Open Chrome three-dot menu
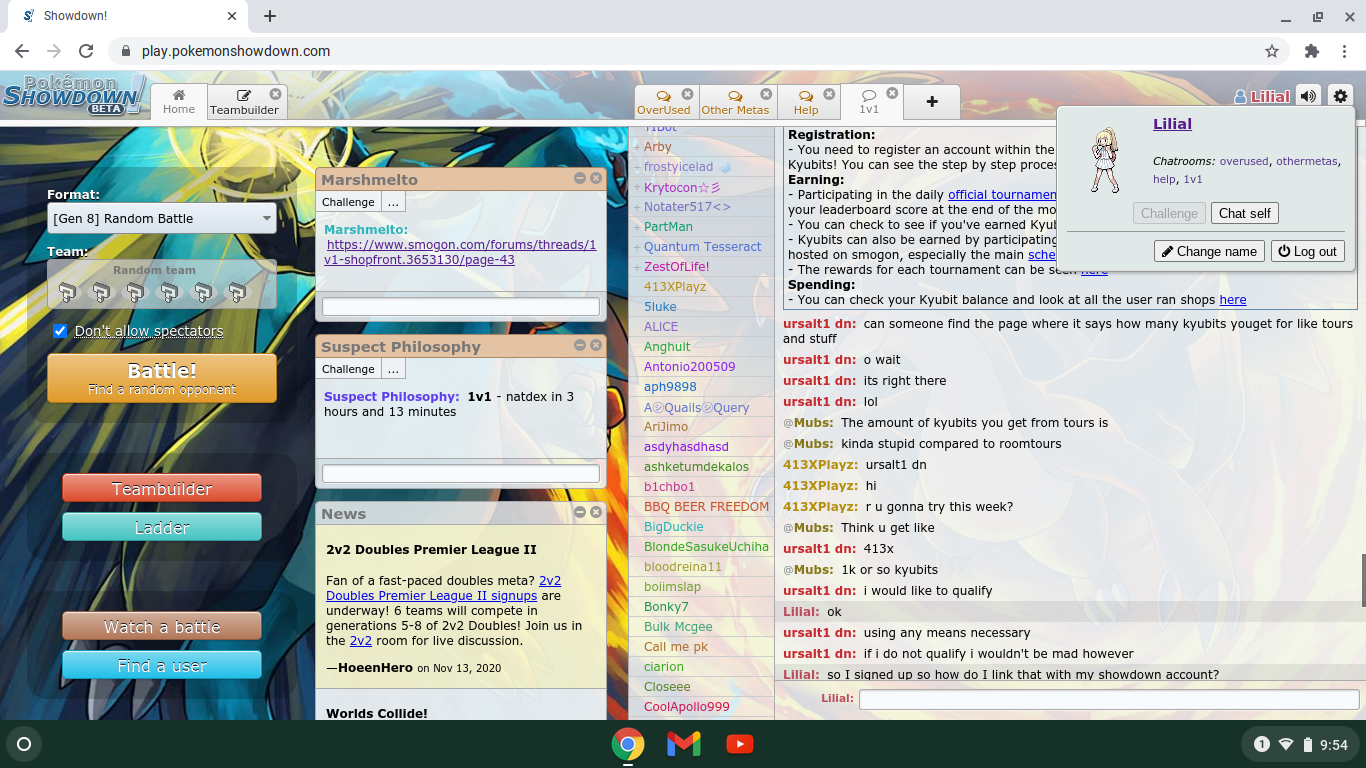Viewport: 1366px width, 768px height. coord(1343,51)
